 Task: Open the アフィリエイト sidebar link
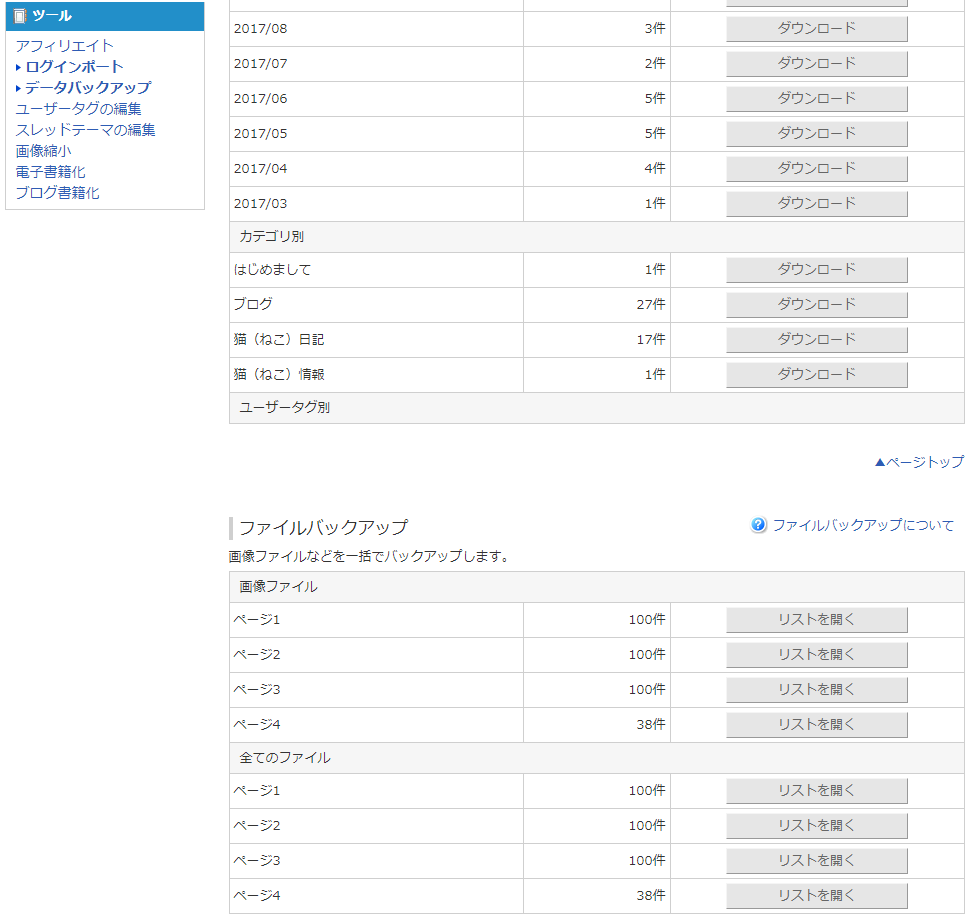tap(64, 46)
